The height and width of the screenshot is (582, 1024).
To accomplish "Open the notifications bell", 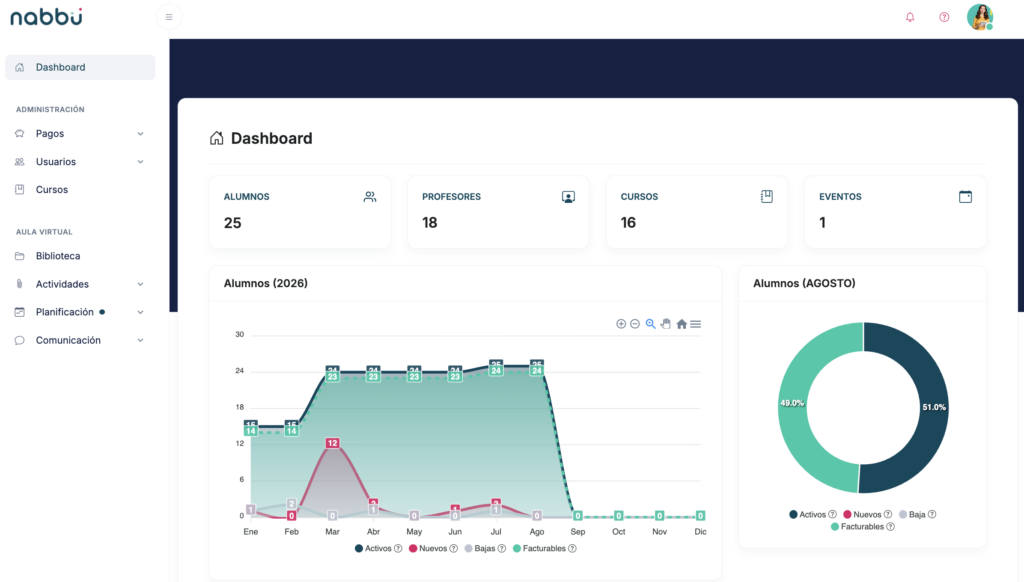I will coord(910,17).
